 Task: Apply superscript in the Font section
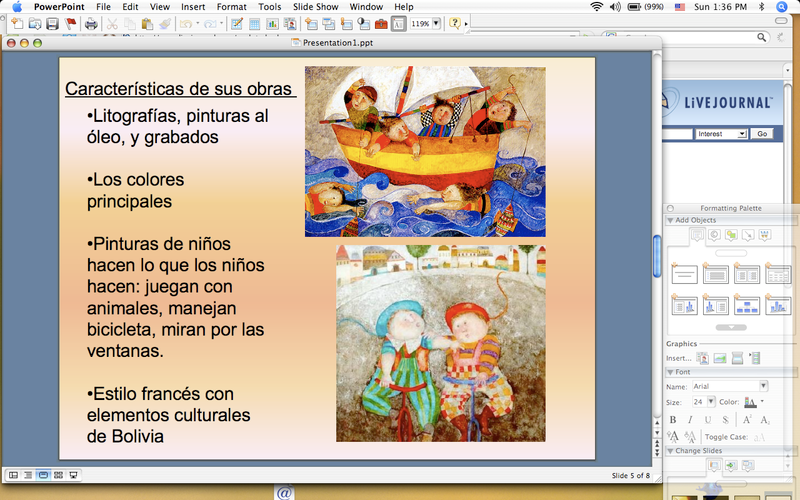point(747,419)
